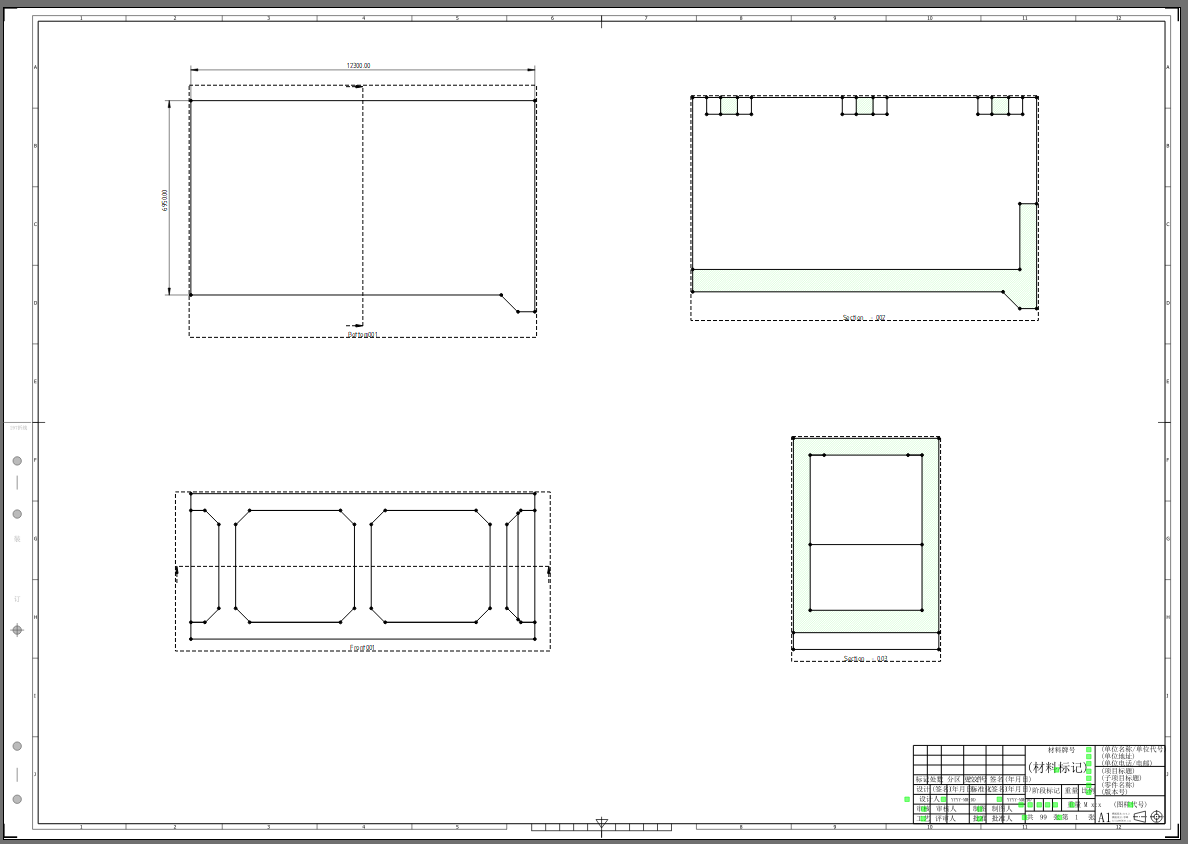Select the Front001 view label
This screenshot has height=844, width=1188.
pos(362,648)
